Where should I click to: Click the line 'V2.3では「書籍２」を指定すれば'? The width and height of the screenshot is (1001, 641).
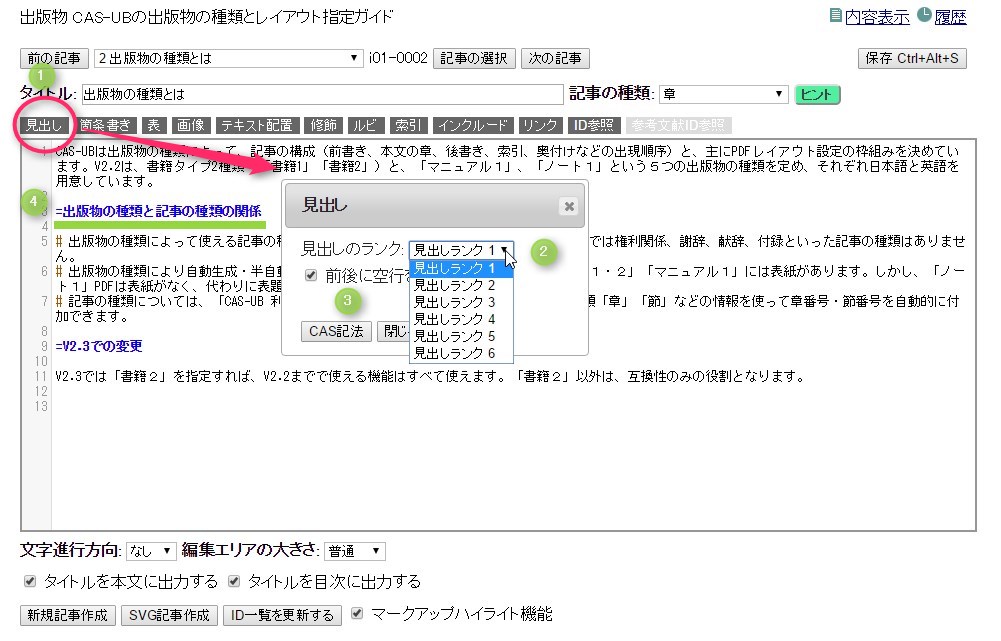[x=430, y=377]
